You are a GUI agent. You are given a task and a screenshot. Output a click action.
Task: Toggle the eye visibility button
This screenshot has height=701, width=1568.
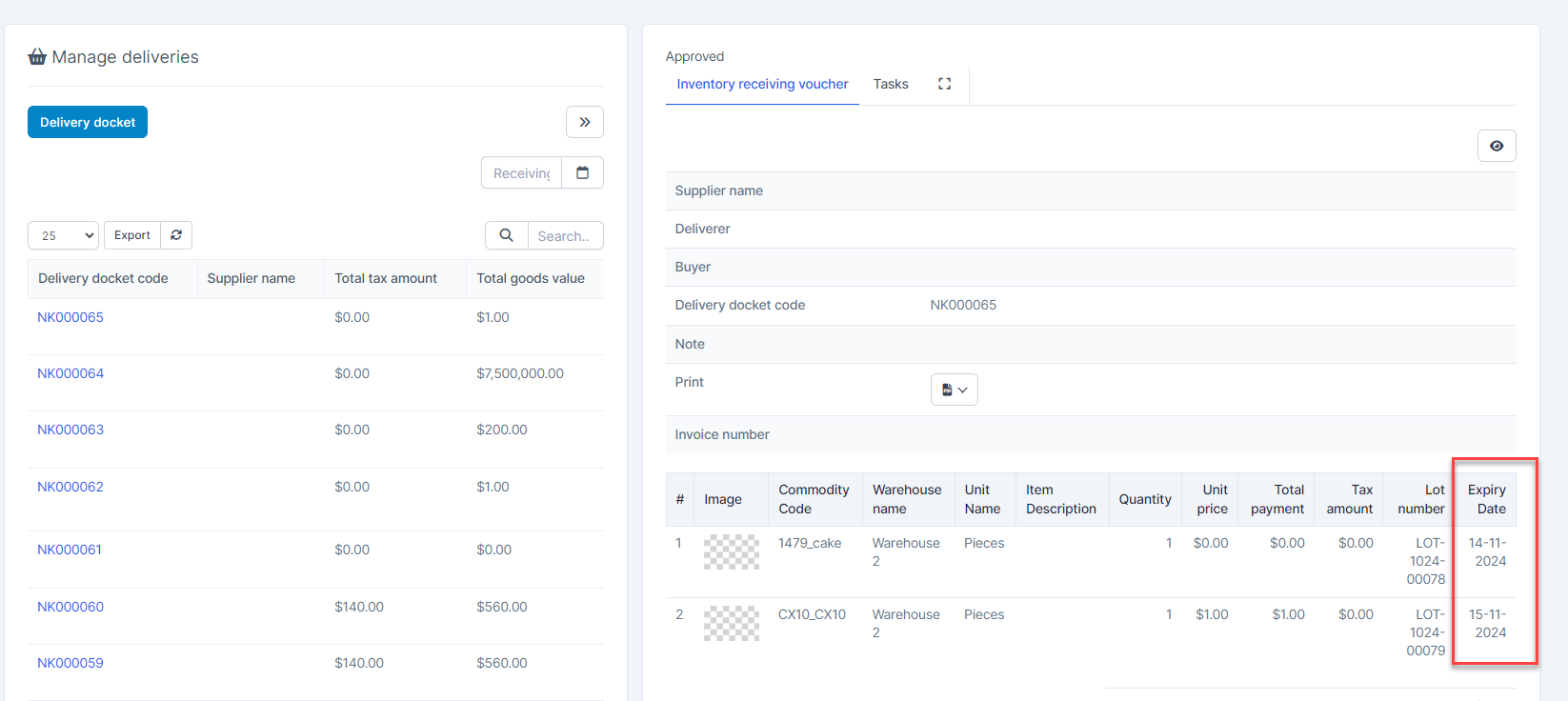point(1497,146)
